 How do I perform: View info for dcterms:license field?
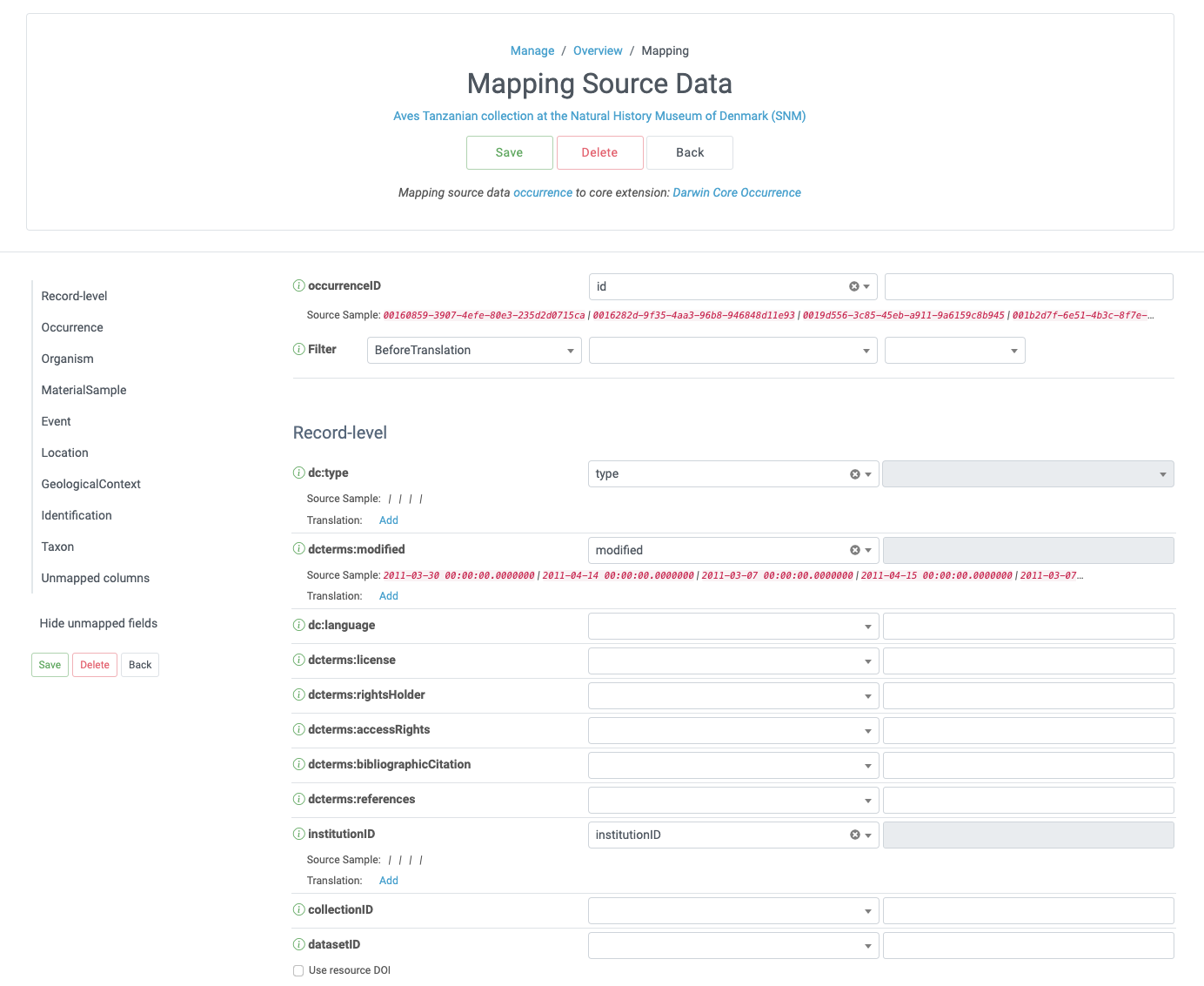tap(298, 660)
